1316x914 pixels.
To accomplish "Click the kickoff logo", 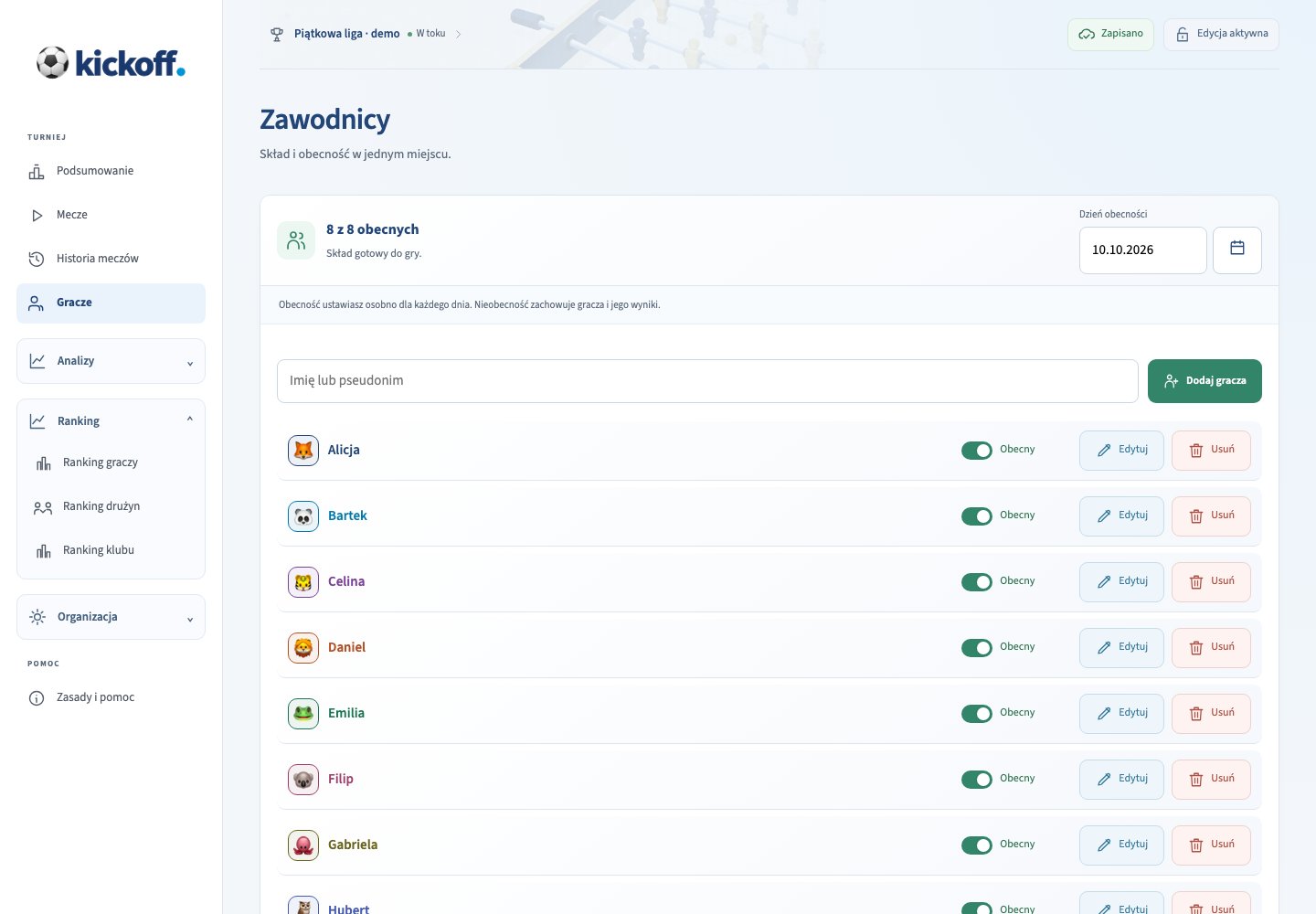I will click(111, 62).
